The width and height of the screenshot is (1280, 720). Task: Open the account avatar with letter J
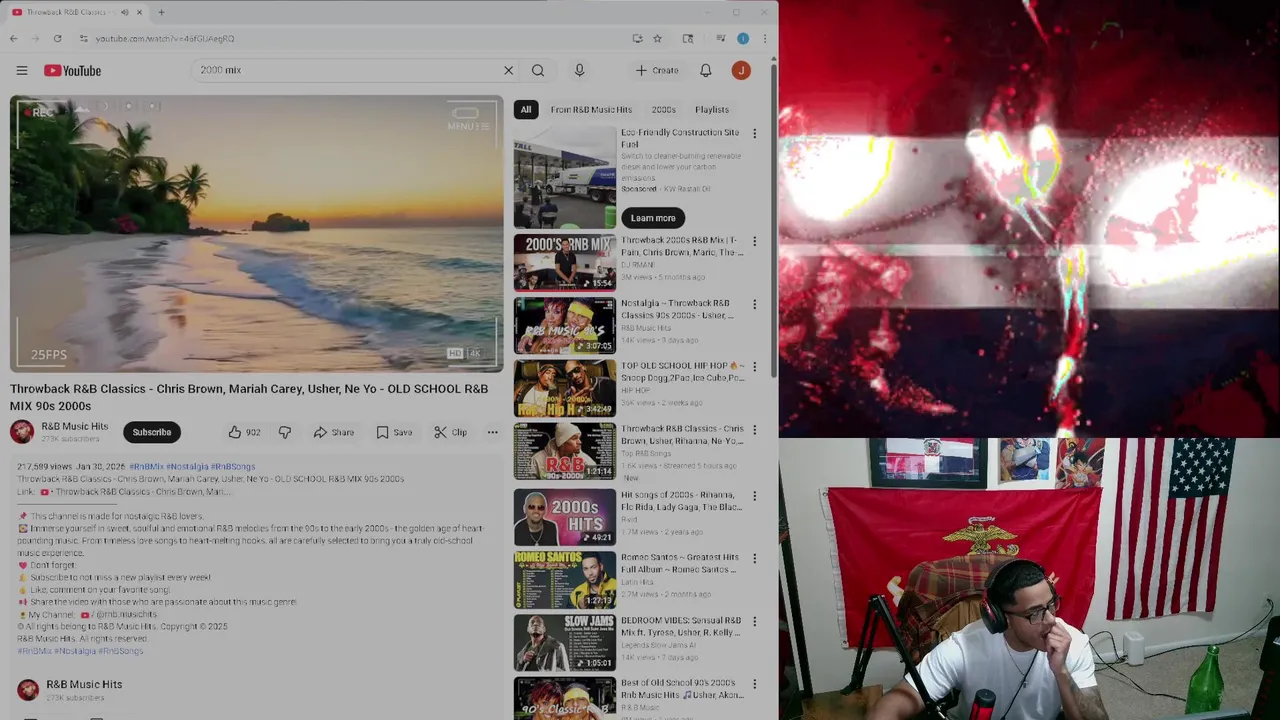pyautogui.click(x=741, y=70)
